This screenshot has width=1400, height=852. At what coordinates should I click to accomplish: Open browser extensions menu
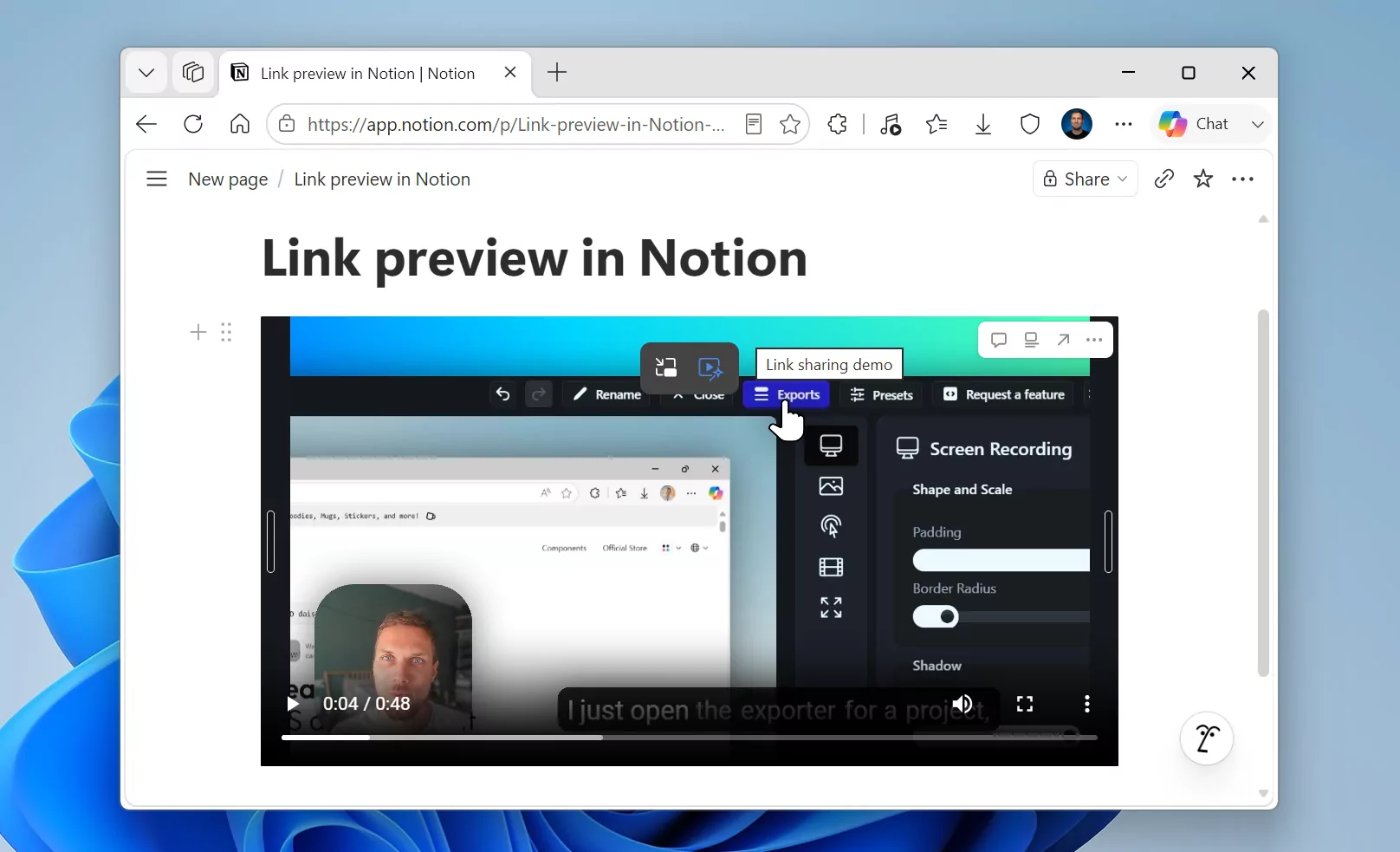point(838,125)
